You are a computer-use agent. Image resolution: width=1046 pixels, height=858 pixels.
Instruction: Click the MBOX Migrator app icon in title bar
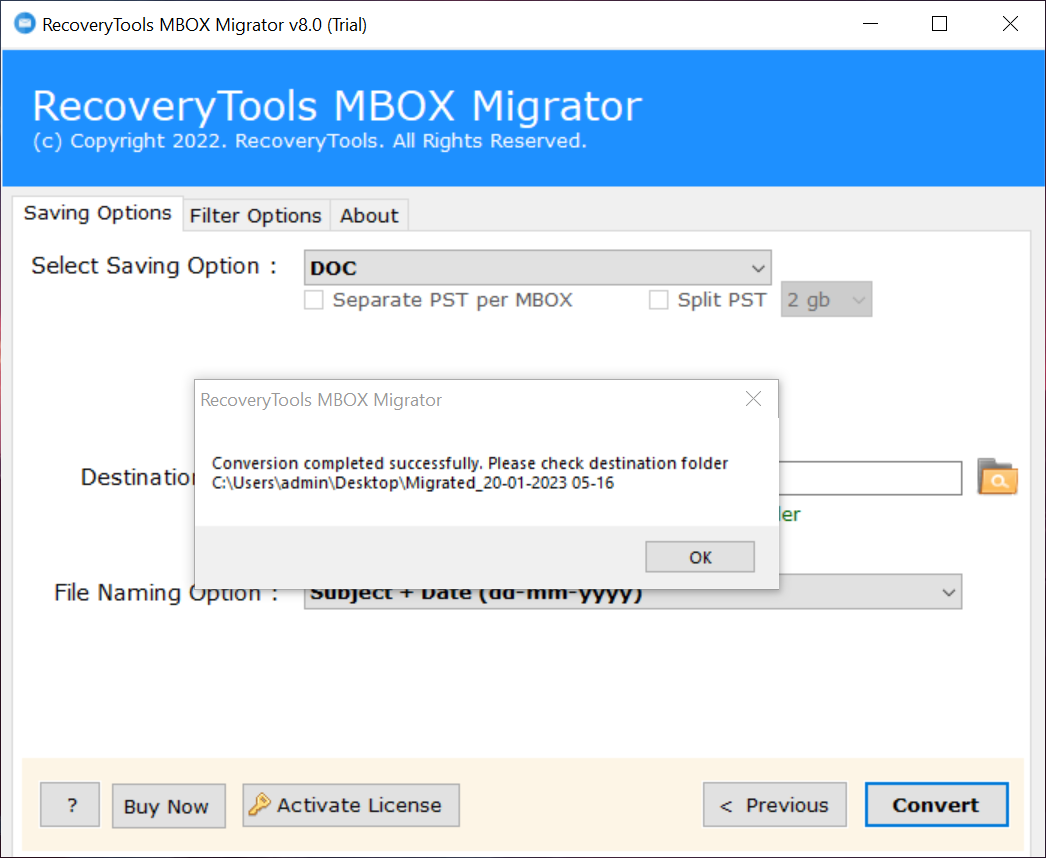click(x=22, y=24)
